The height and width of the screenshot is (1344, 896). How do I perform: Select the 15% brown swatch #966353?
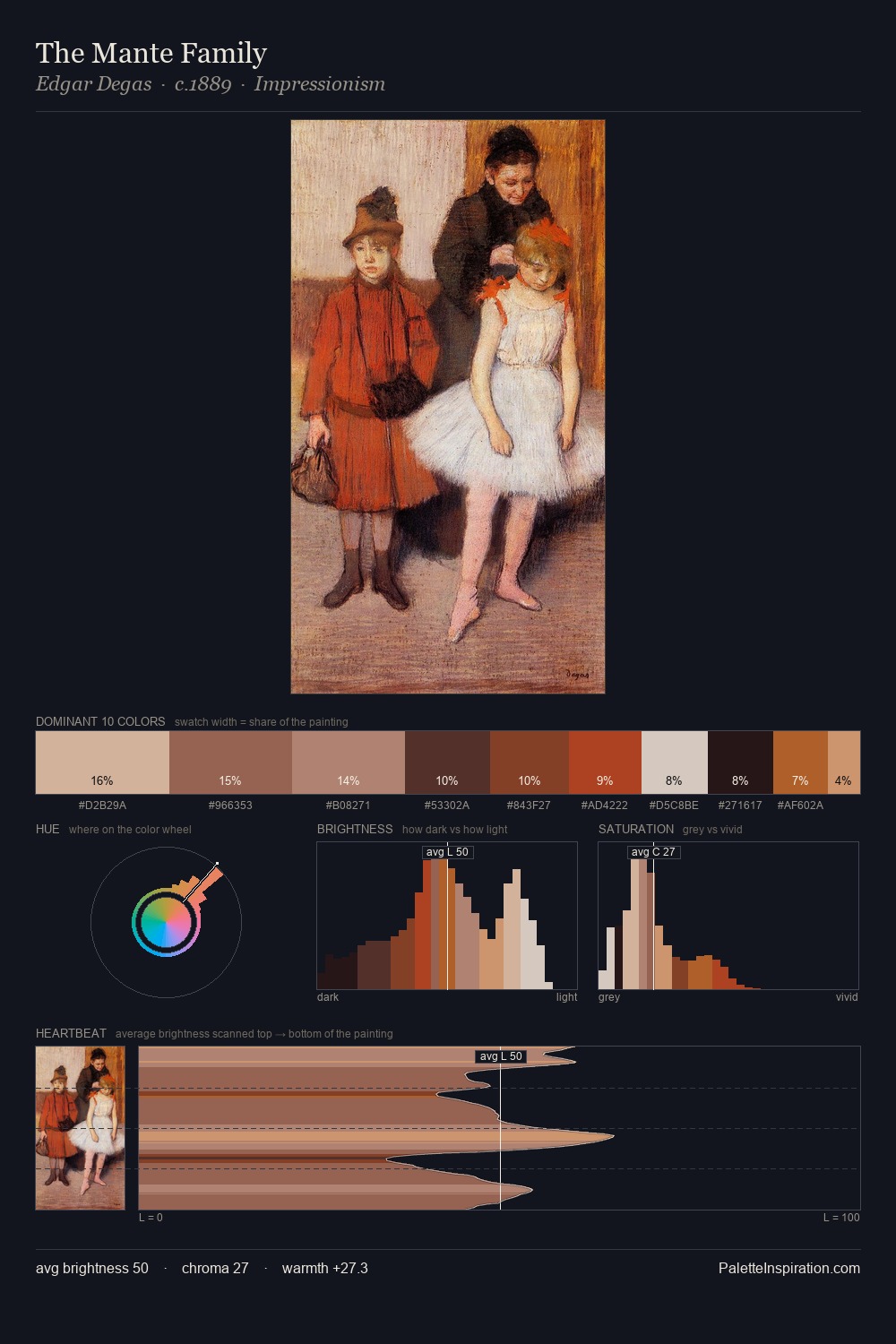(230, 762)
